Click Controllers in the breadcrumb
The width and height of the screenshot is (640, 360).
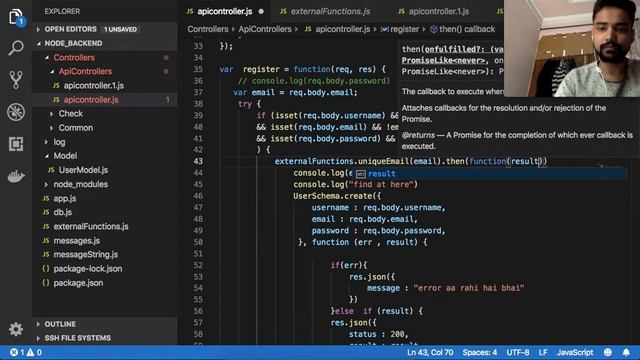pyautogui.click(x=208, y=29)
